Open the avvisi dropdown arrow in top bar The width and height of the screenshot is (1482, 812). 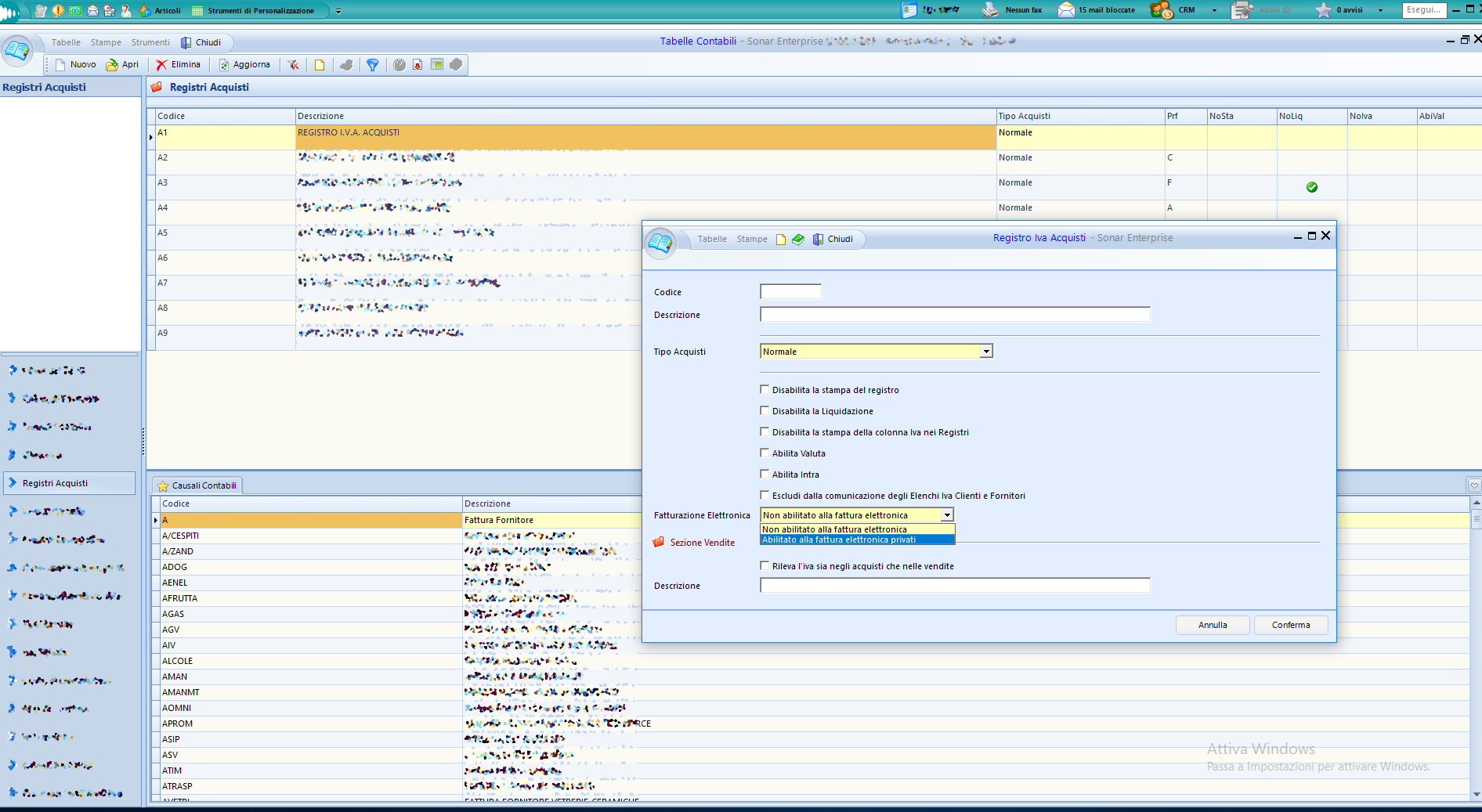tap(1380, 11)
